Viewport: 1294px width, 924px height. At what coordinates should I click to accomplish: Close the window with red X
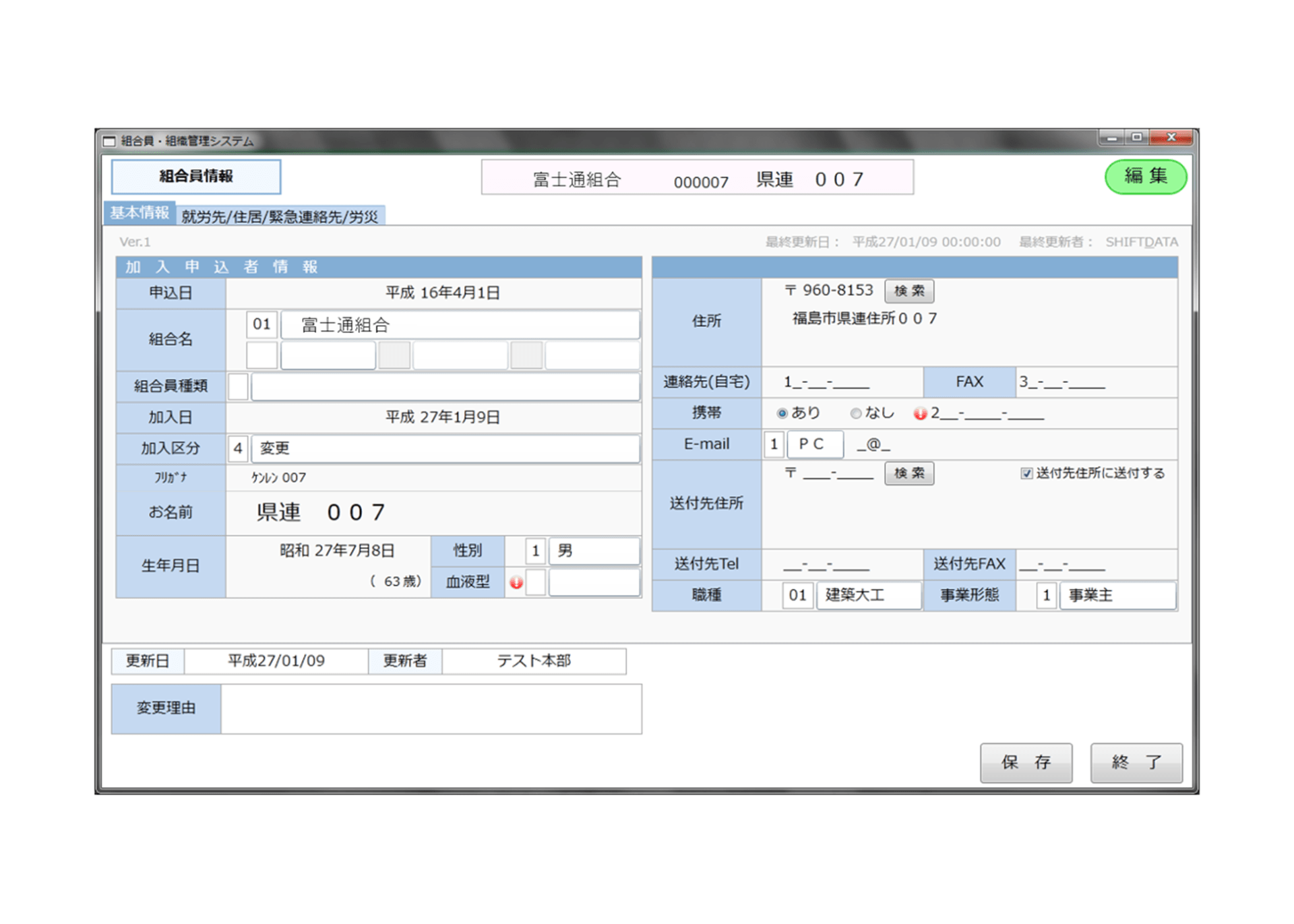(x=1171, y=137)
